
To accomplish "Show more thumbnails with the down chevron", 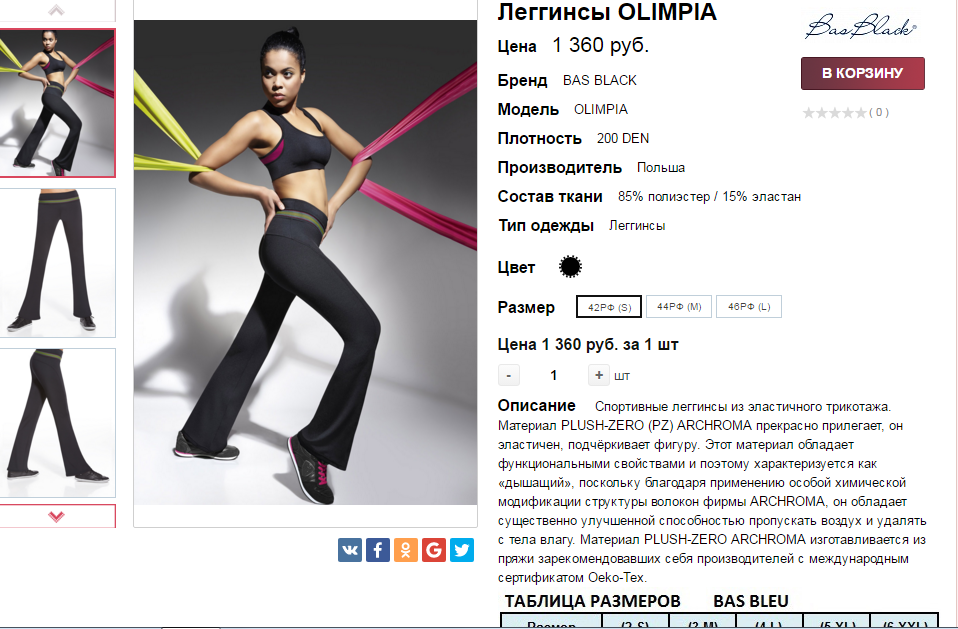I will (x=56, y=517).
